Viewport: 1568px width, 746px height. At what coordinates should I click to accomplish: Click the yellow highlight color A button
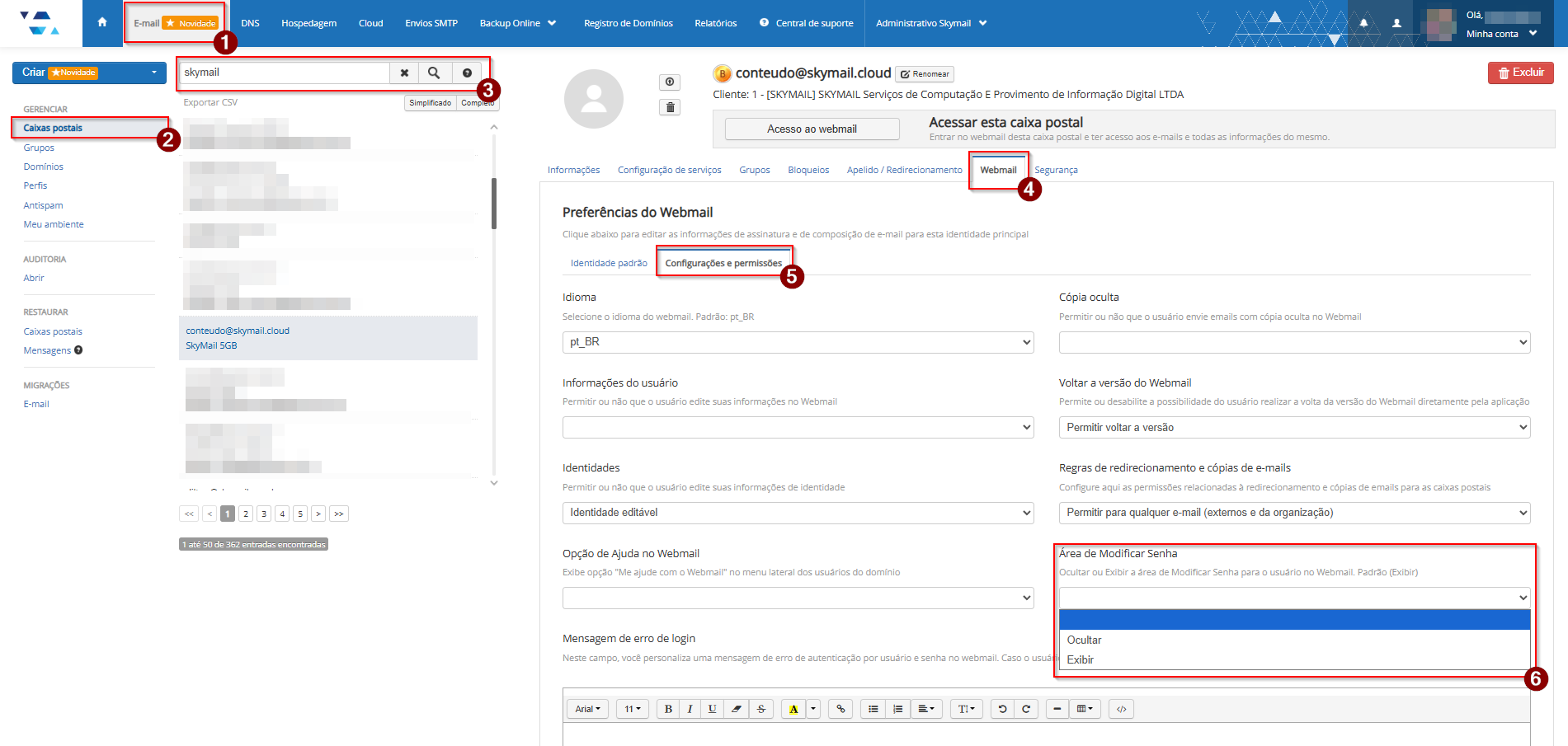(793, 709)
